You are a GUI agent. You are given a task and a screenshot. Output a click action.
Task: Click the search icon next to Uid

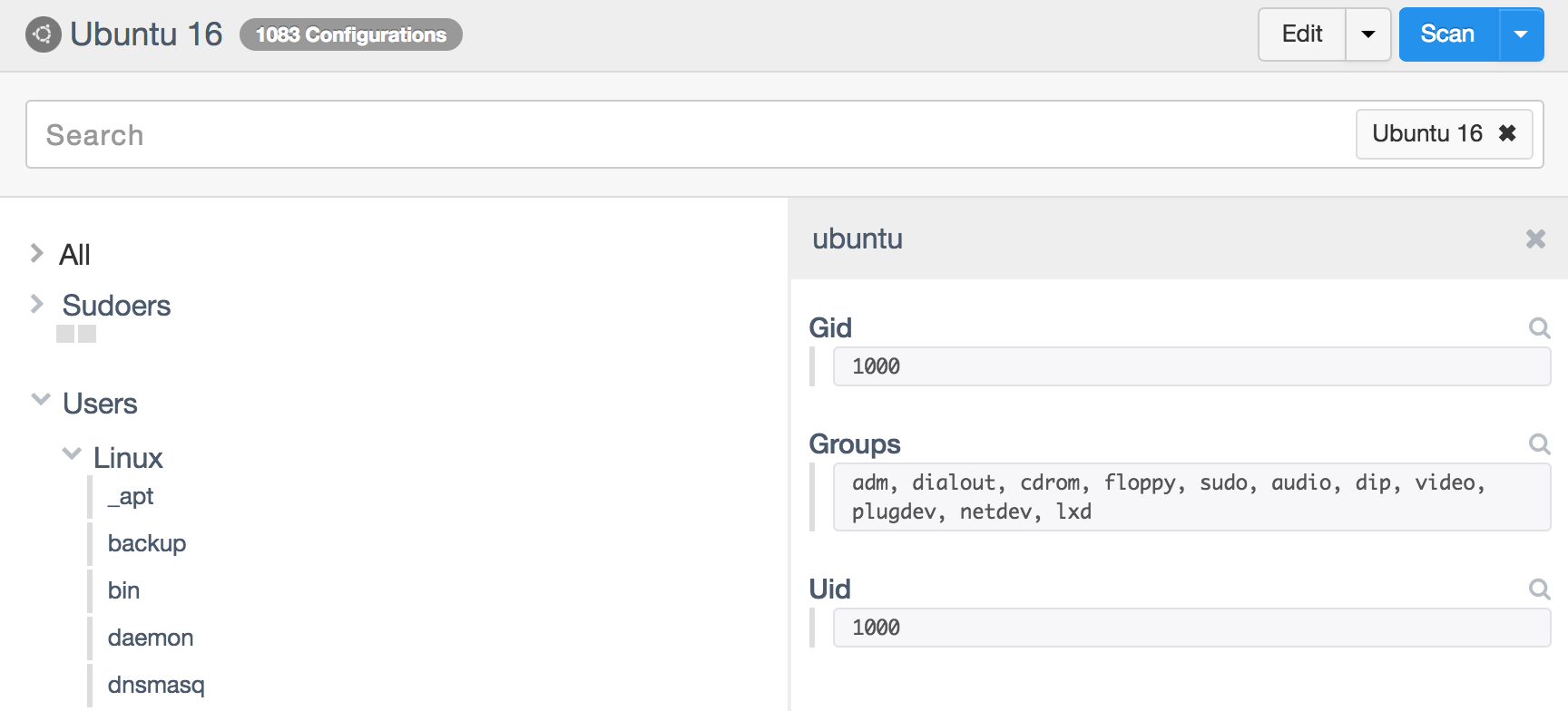click(1539, 589)
